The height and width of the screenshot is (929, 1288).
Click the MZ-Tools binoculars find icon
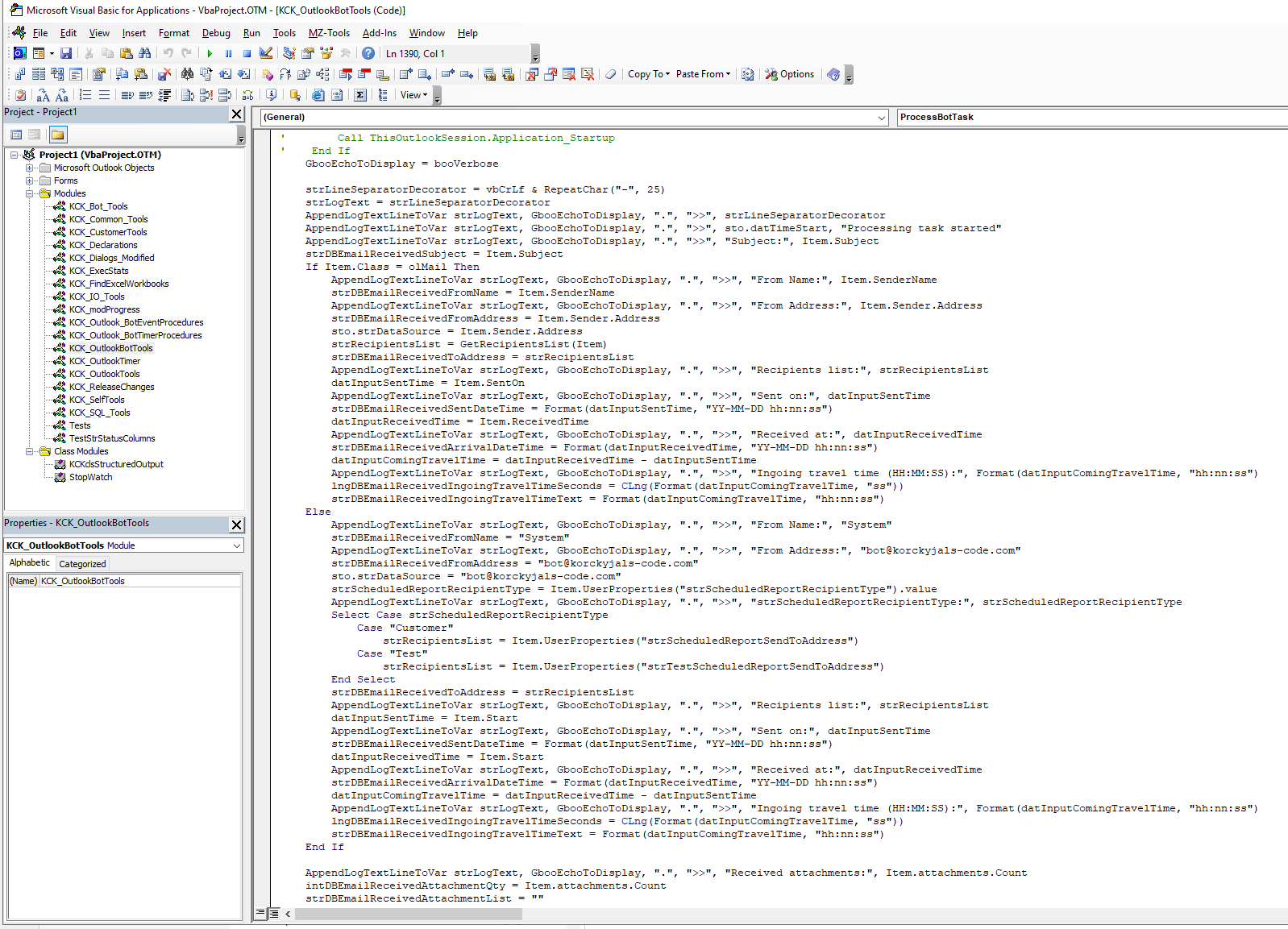187,74
